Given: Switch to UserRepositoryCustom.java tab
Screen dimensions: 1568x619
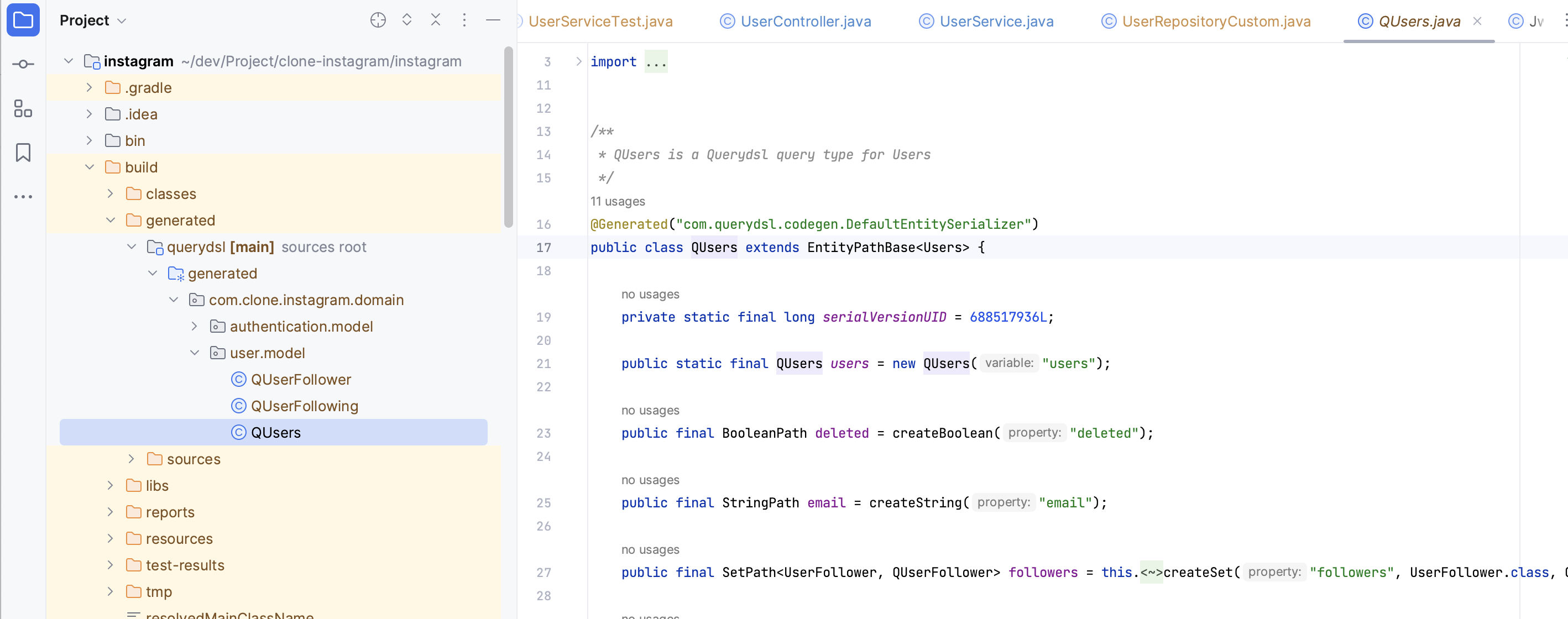Looking at the screenshot, I should point(1216,22).
